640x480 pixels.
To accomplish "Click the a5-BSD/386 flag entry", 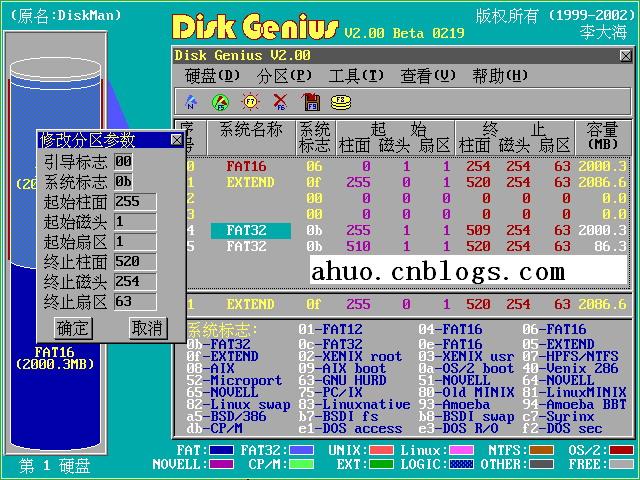I will (227, 417).
